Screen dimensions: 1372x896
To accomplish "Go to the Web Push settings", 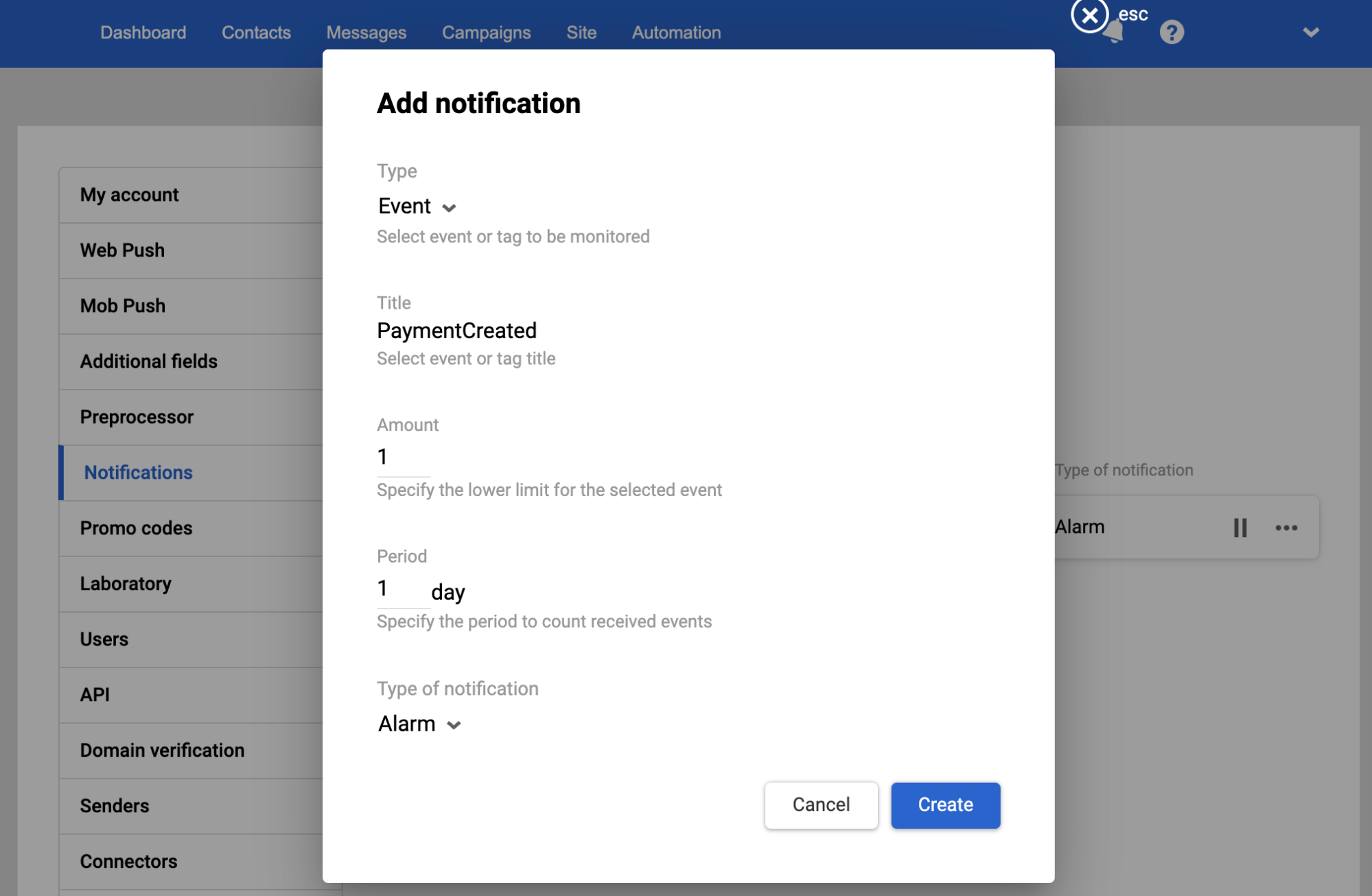I will point(122,250).
